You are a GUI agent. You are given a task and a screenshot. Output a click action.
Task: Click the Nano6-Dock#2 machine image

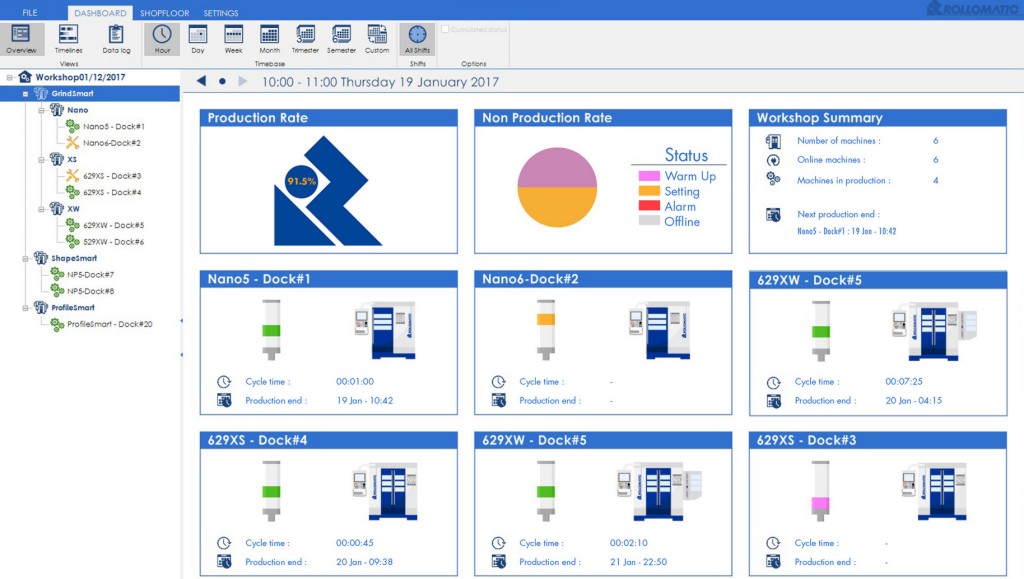tap(660, 330)
